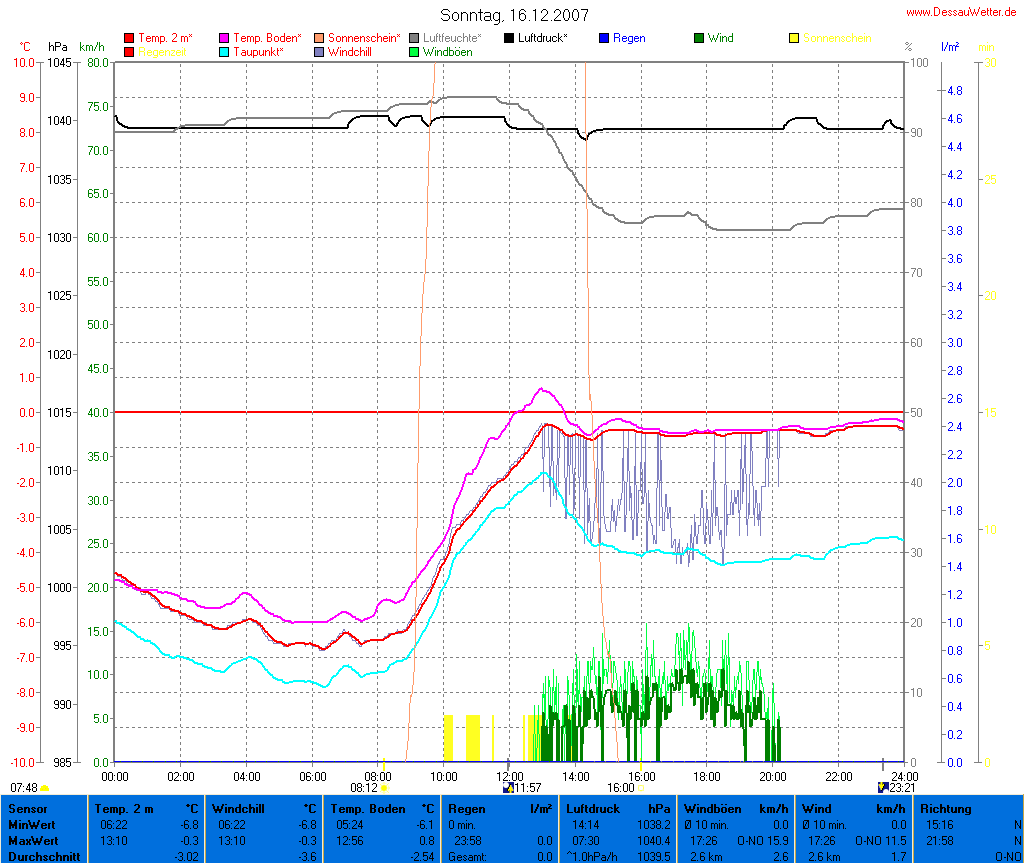1024x863 pixels.
Task: Click the magenta Temp. Boden color swatch
Action: pos(224,38)
